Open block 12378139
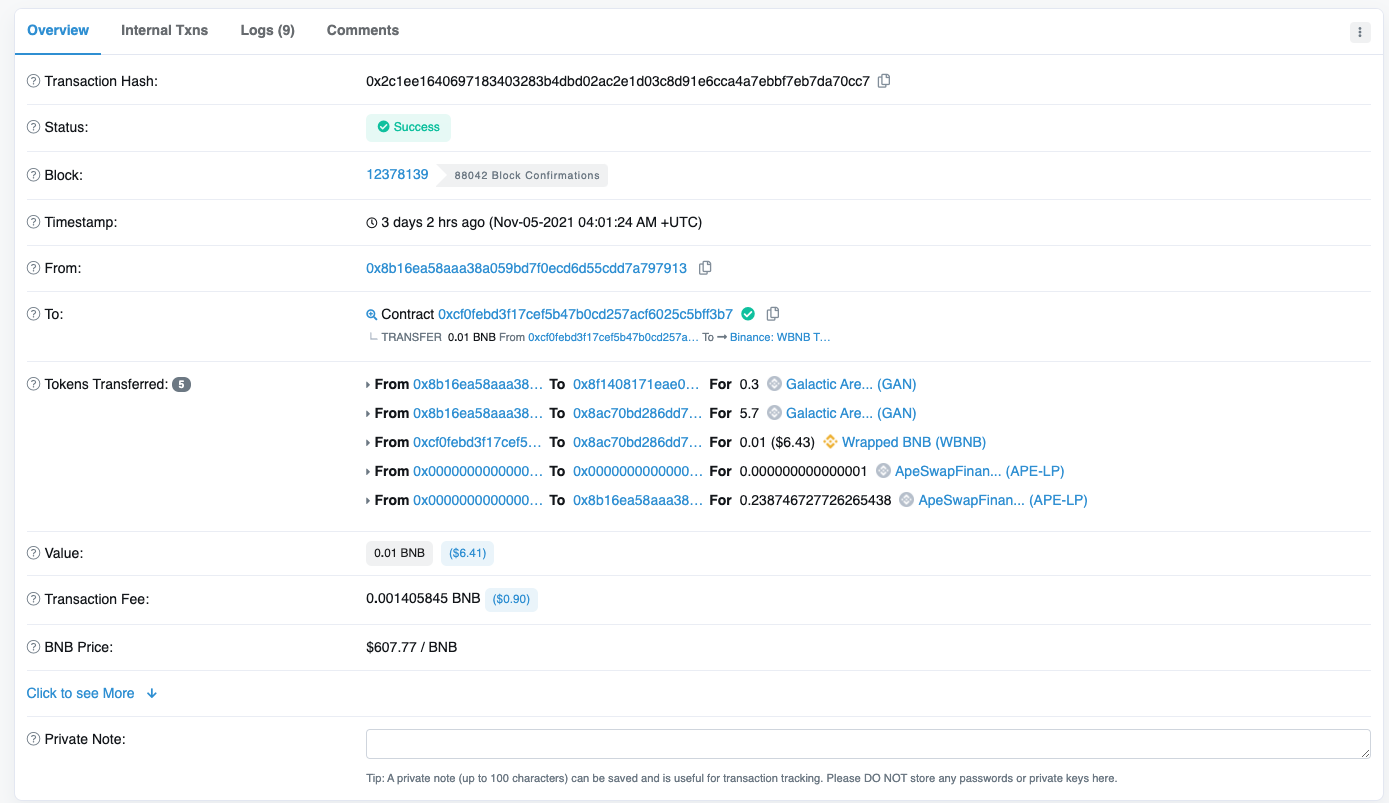 tap(397, 174)
